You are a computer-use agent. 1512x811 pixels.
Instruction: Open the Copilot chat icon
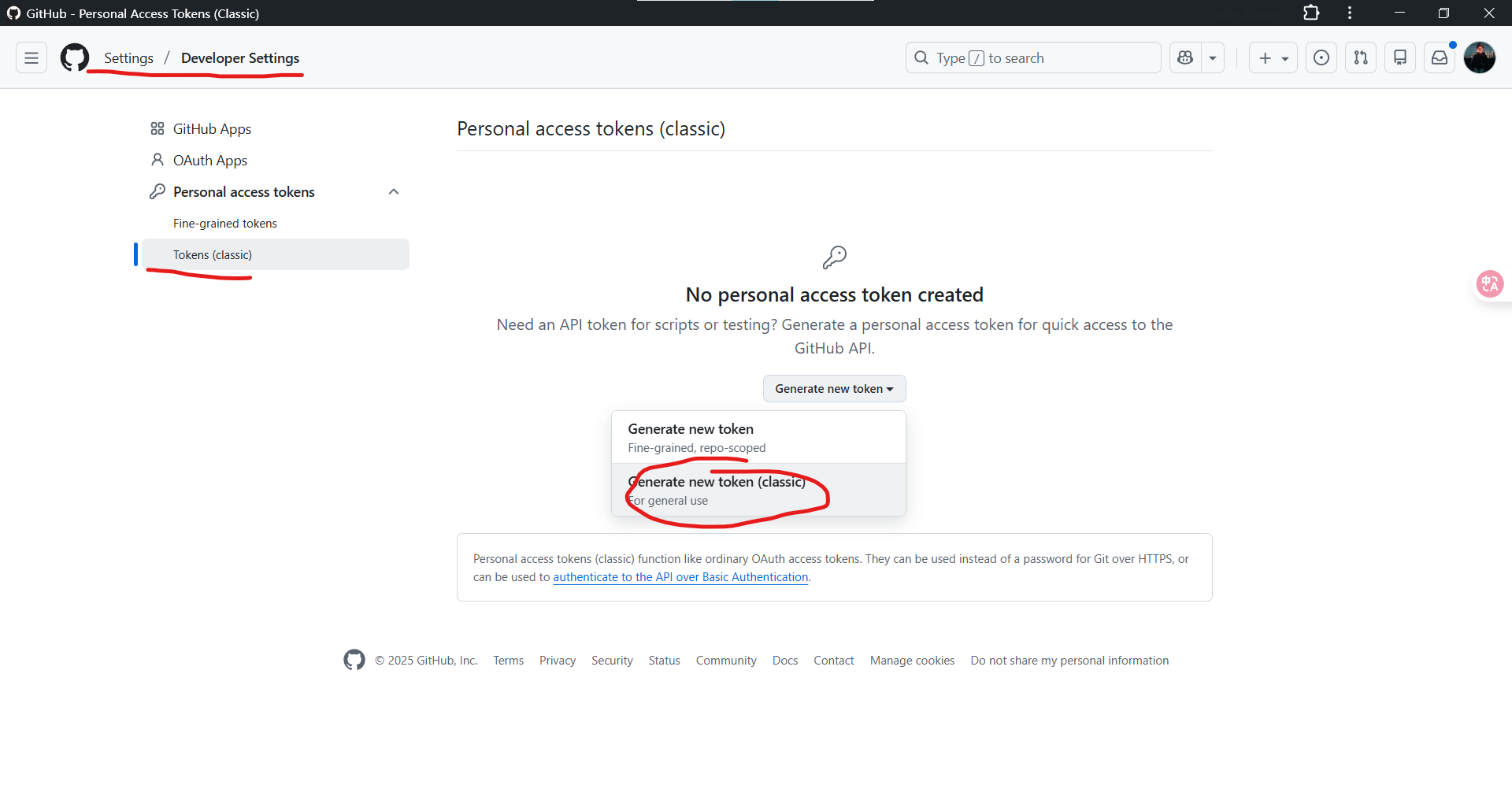(x=1185, y=58)
